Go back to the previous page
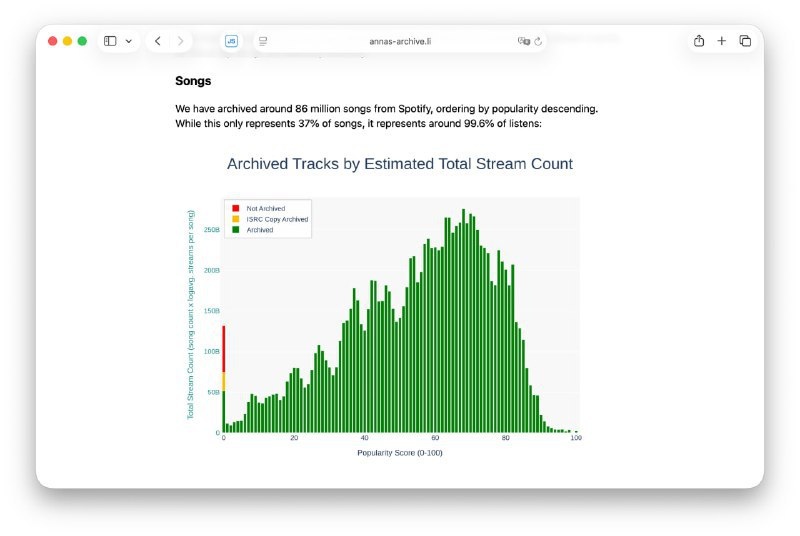This screenshot has width=800, height=536. [x=158, y=41]
